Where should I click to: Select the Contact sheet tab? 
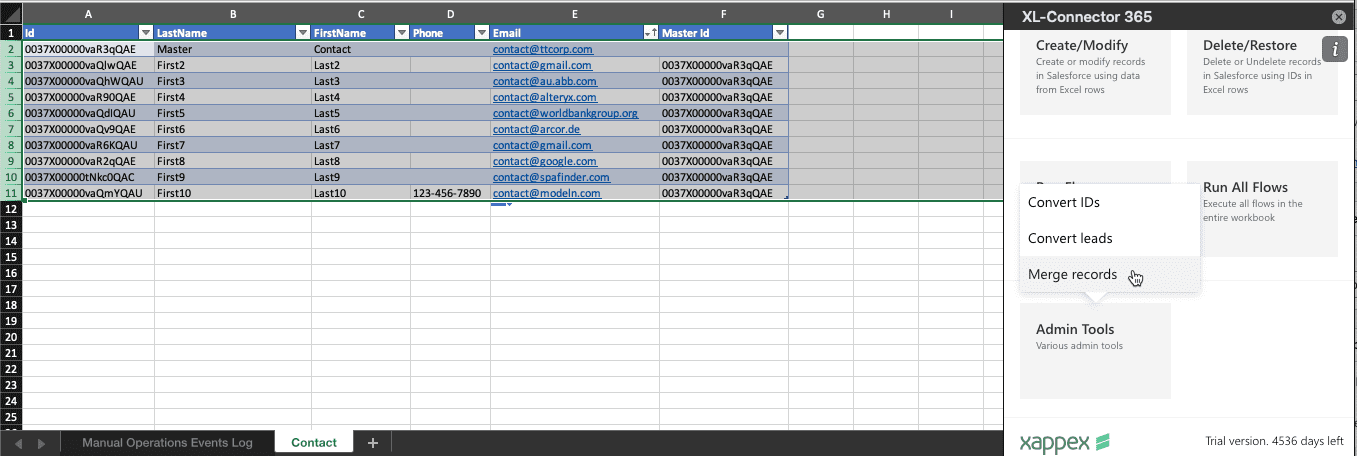click(x=314, y=442)
